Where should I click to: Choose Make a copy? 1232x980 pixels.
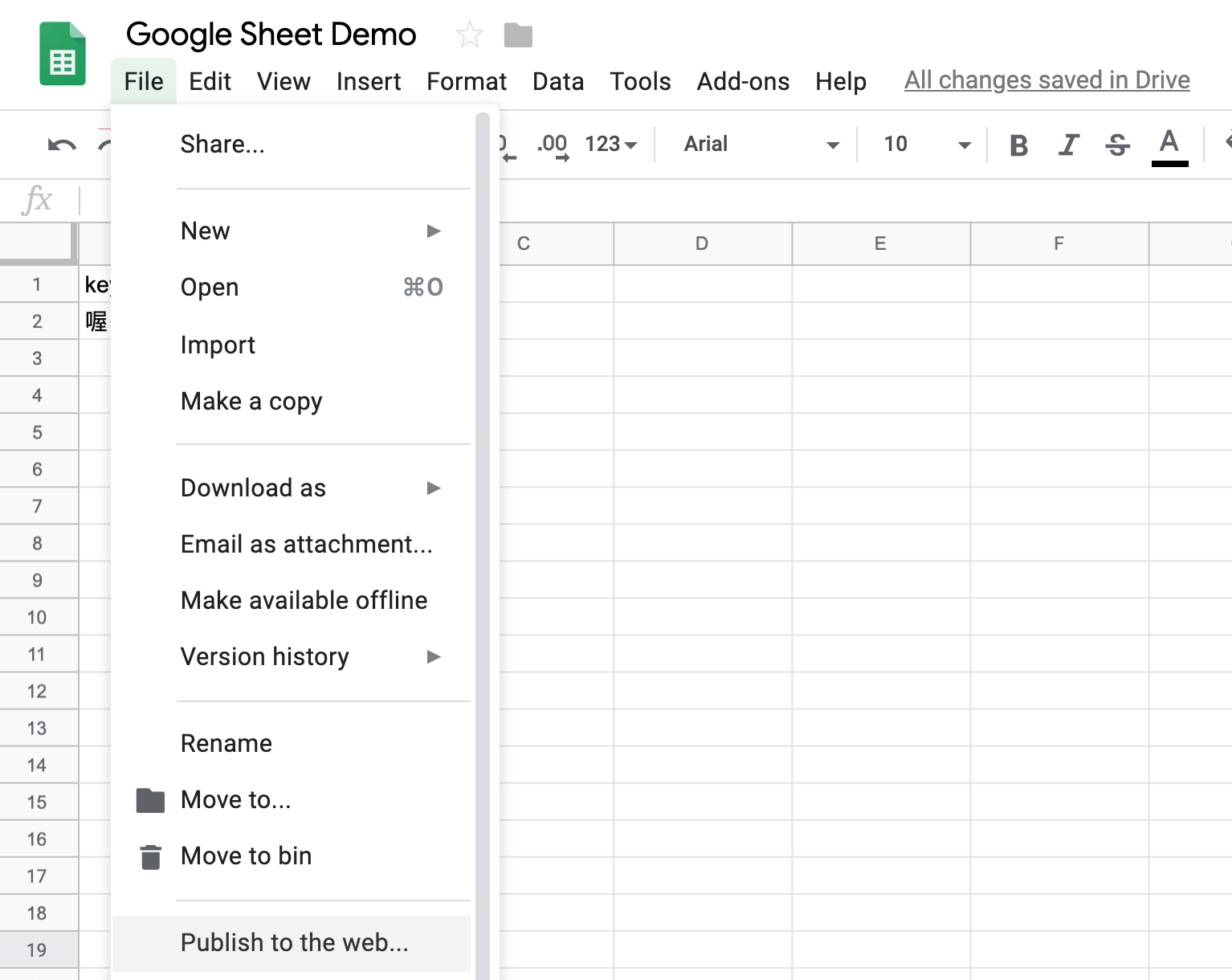291,402
